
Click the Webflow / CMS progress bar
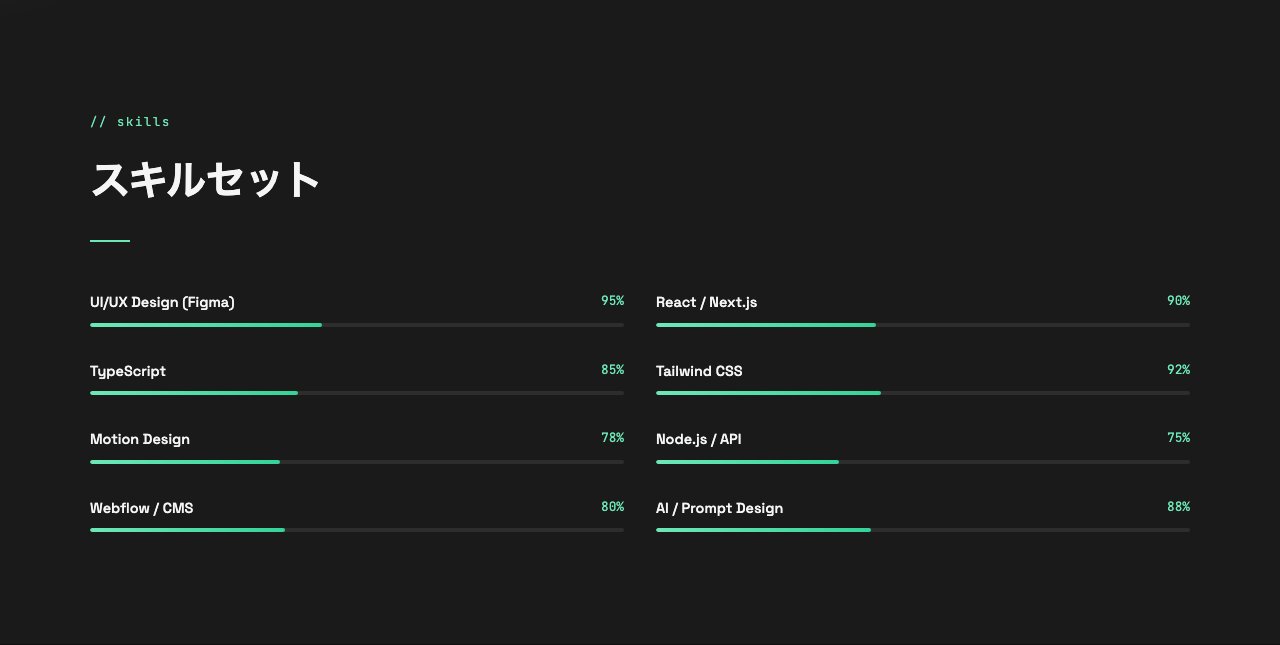(356, 530)
